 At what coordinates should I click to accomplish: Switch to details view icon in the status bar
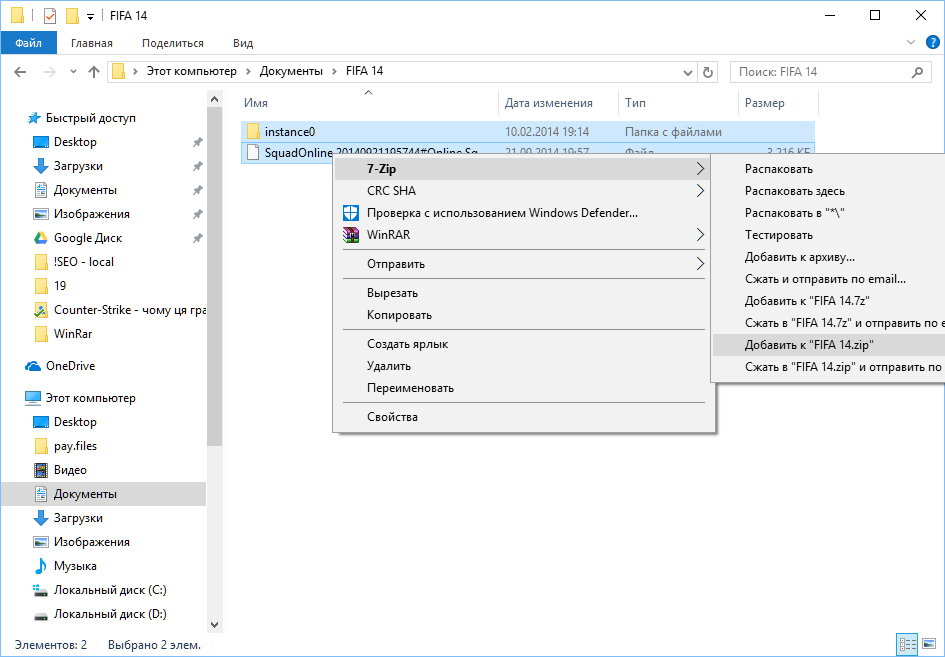(x=907, y=644)
